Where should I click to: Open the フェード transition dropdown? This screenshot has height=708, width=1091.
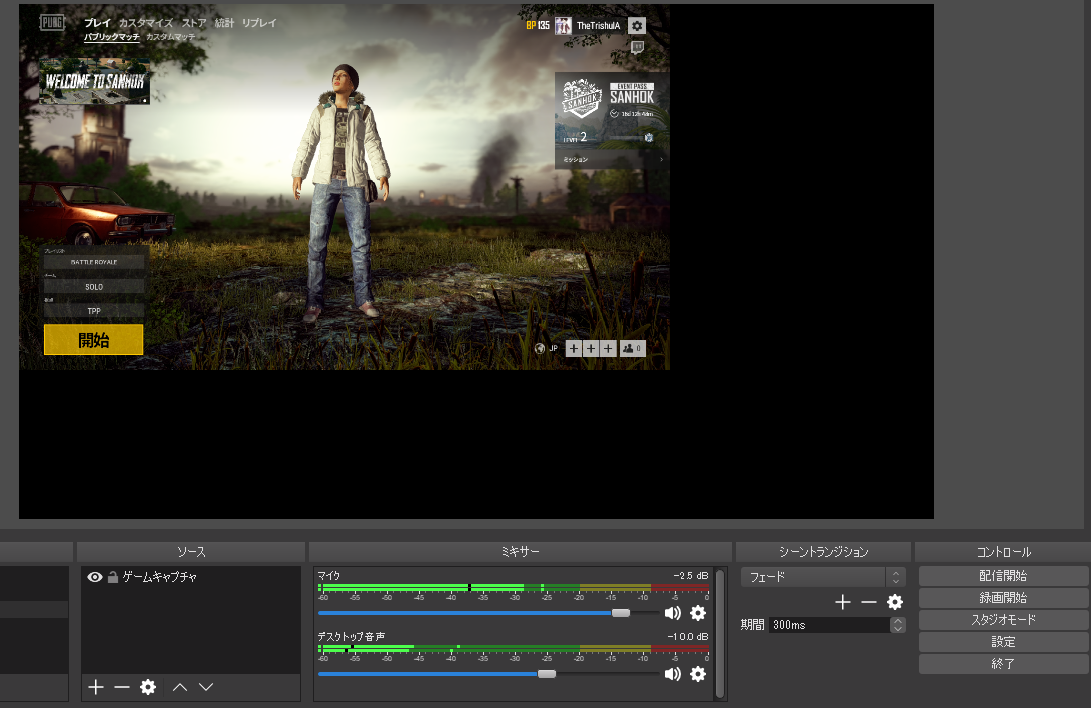(822, 577)
